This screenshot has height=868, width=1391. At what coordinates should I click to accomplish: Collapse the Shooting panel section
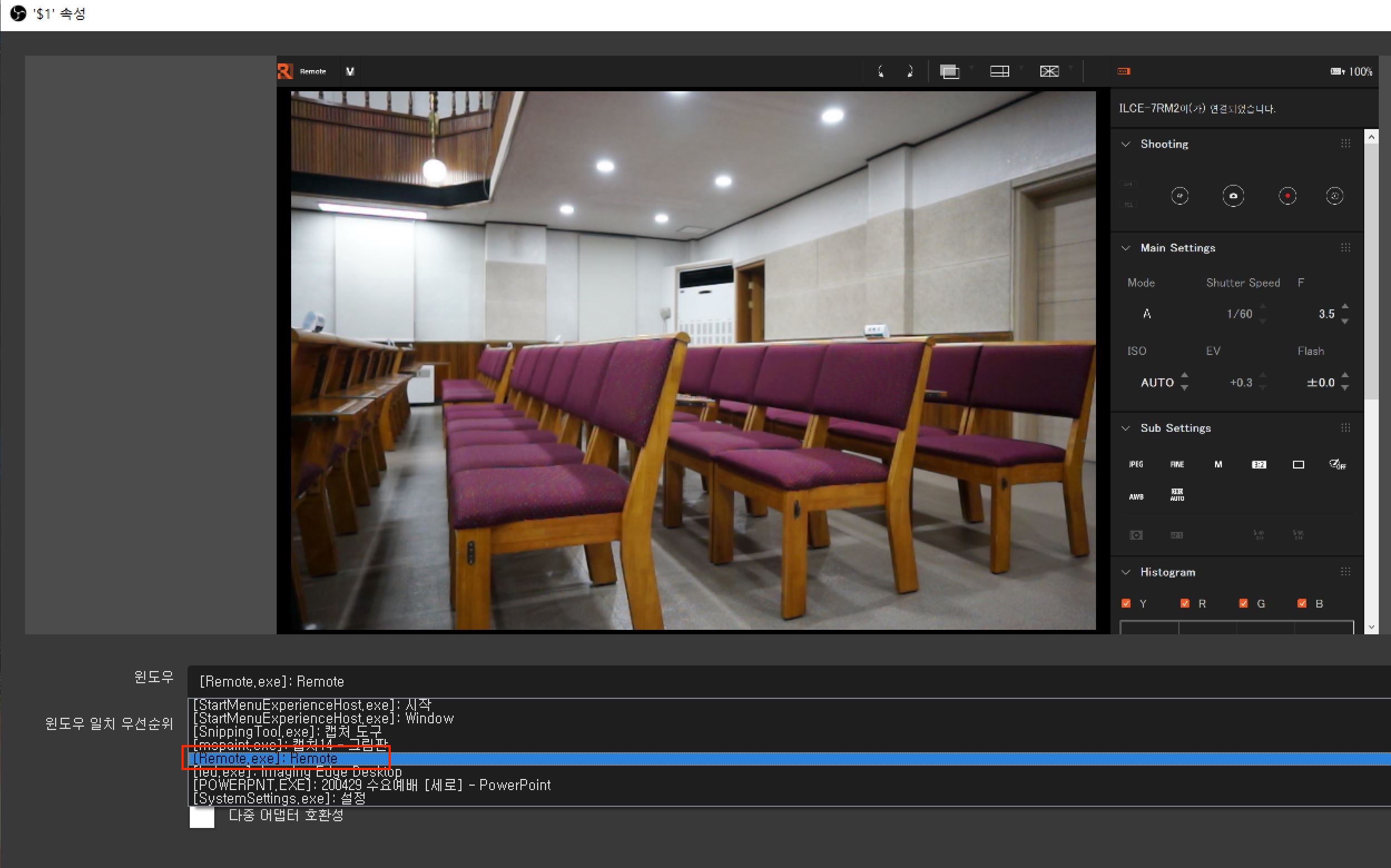point(1126,144)
